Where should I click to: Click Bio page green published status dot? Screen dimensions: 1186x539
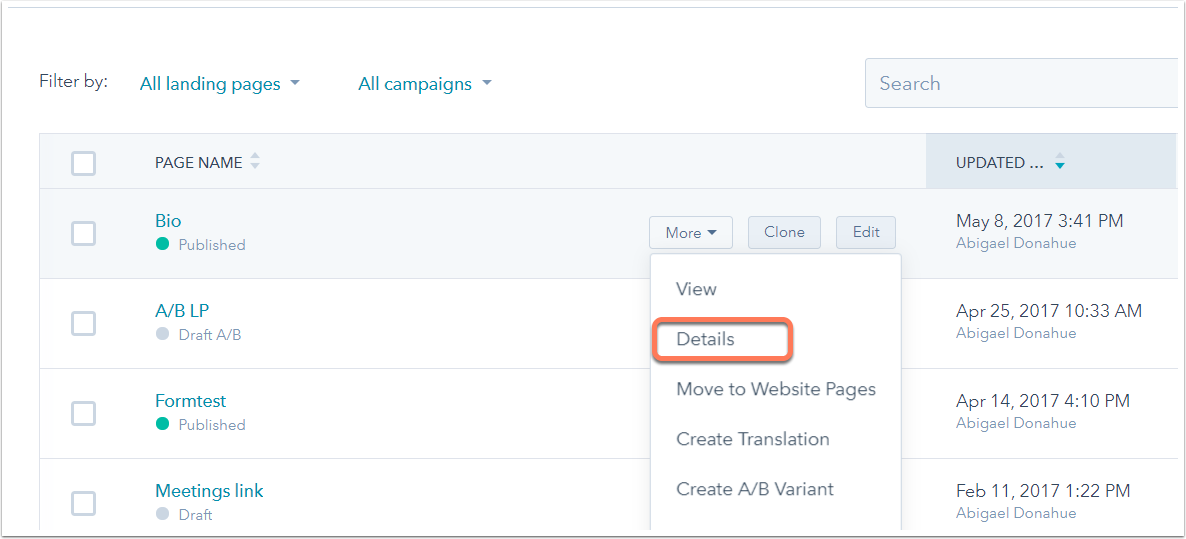(163, 244)
